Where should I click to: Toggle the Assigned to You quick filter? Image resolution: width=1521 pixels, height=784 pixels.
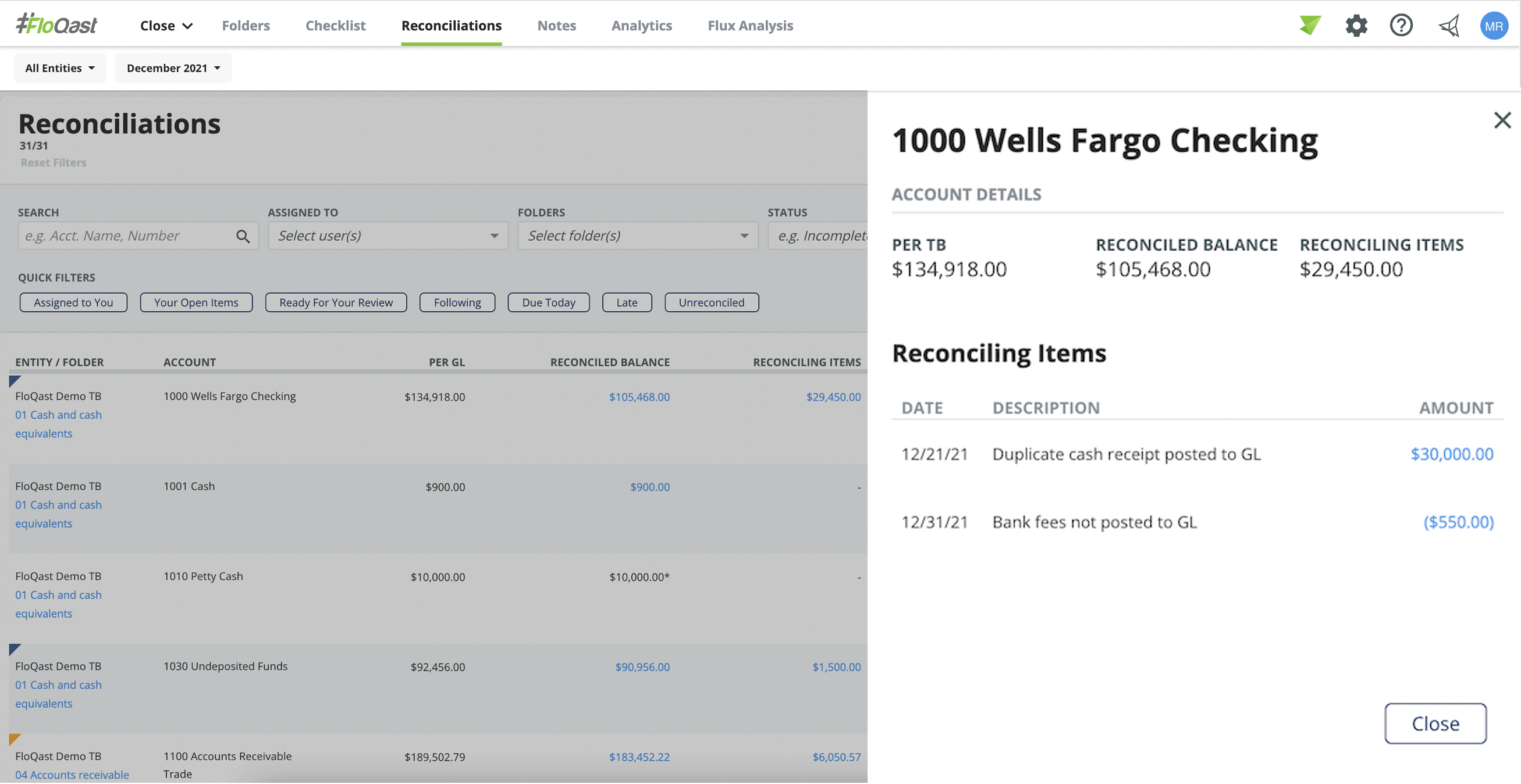click(x=73, y=303)
